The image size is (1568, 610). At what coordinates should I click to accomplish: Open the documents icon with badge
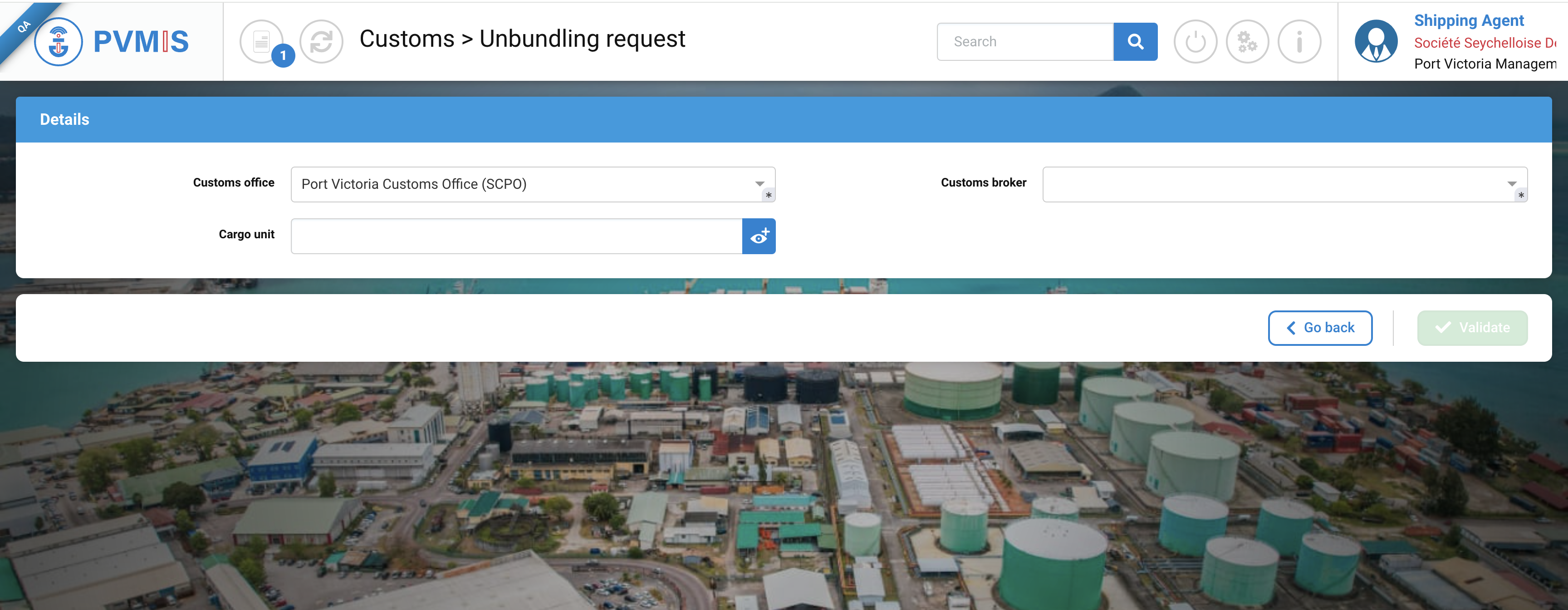(261, 41)
